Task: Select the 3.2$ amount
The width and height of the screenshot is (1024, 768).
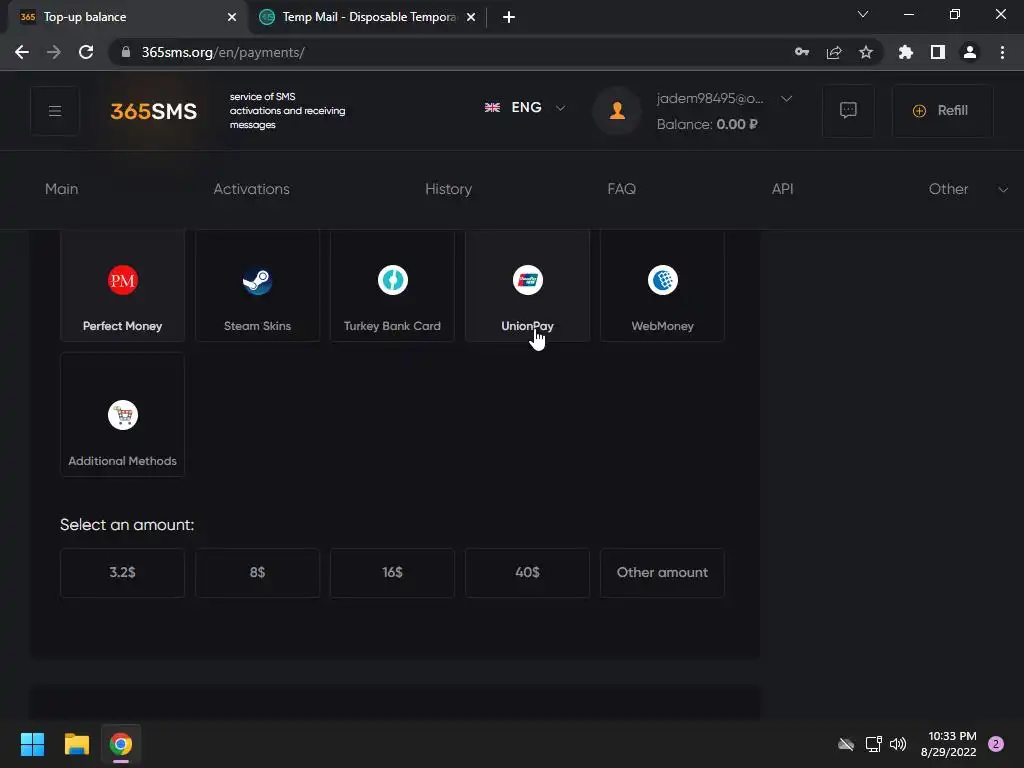Action: (x=122, y=573)
